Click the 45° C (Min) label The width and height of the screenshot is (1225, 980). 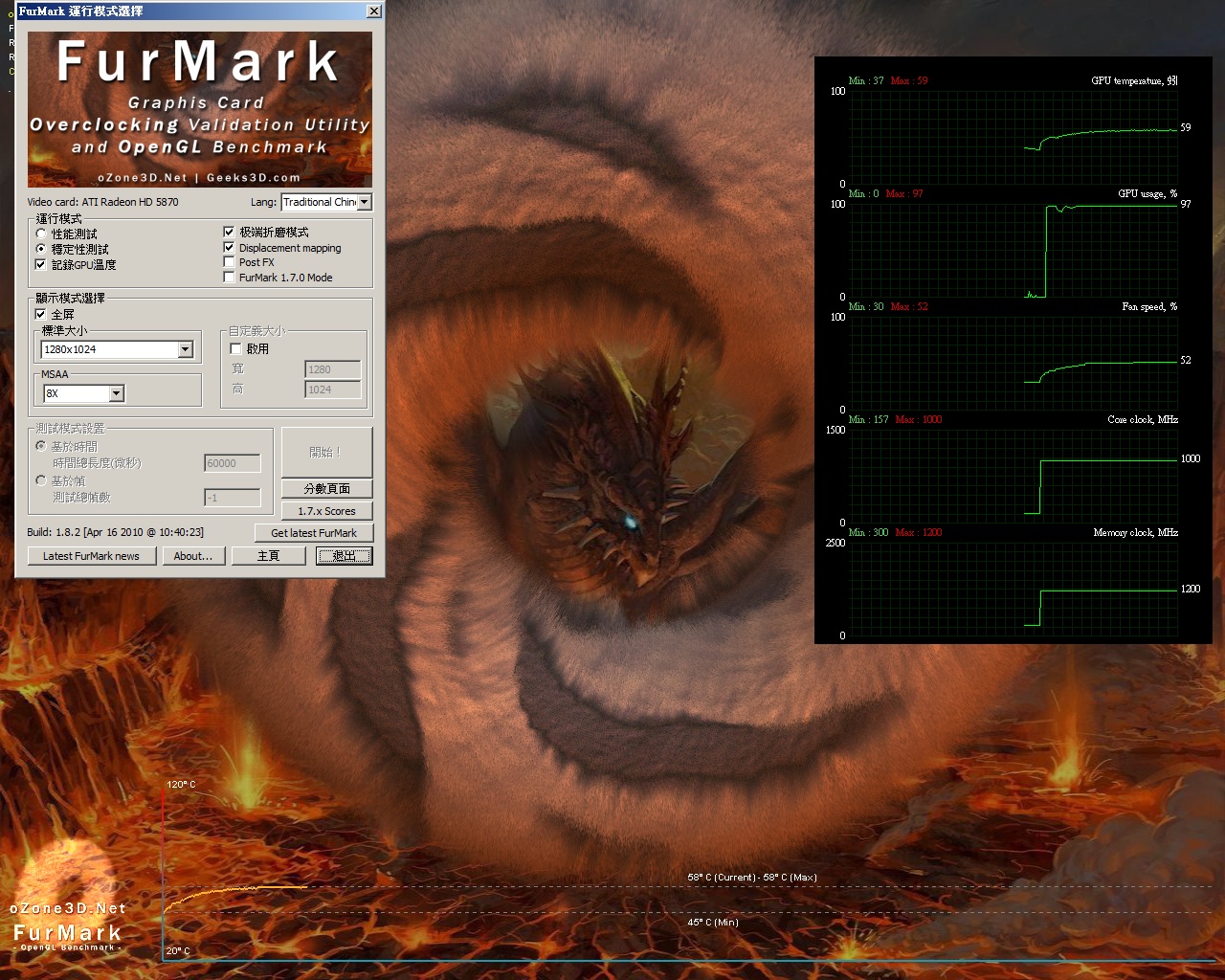pos(713,922)
